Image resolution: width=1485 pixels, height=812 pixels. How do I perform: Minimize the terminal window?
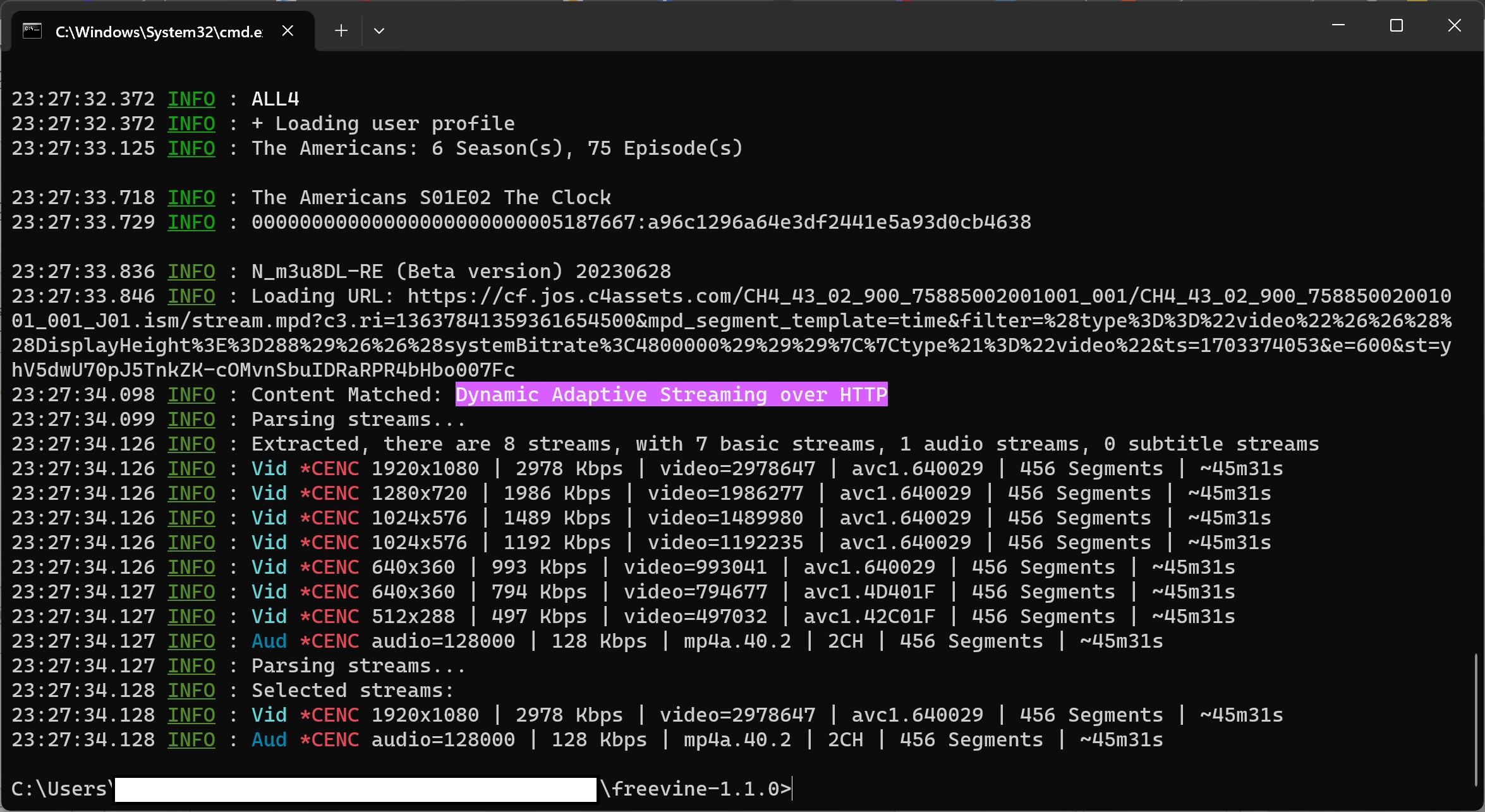(x=1338, y=26)
